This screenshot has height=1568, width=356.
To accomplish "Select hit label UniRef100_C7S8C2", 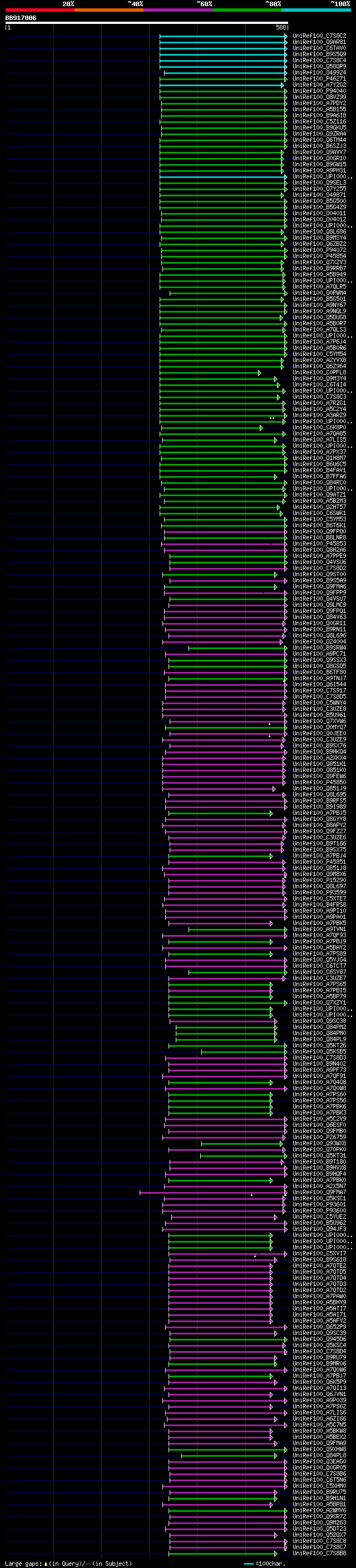I will [319, 36].
